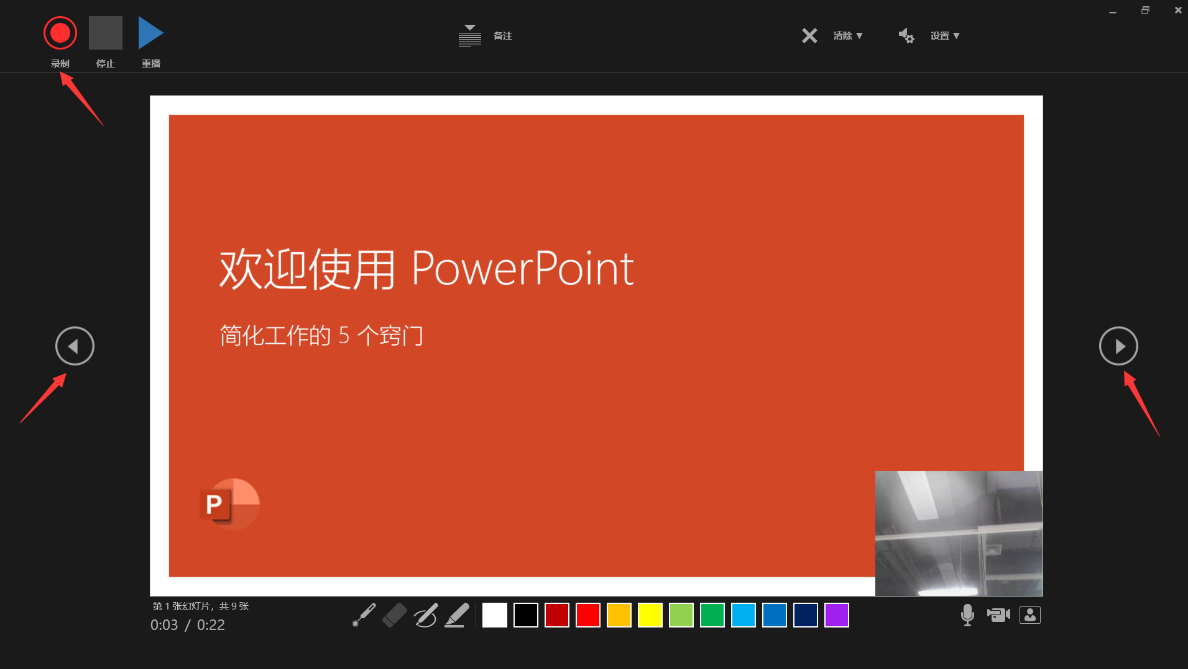The image size is (1188, 669).
Task: Minimize the recording window
Action: pyautogui.click(x=1112, y=11)
